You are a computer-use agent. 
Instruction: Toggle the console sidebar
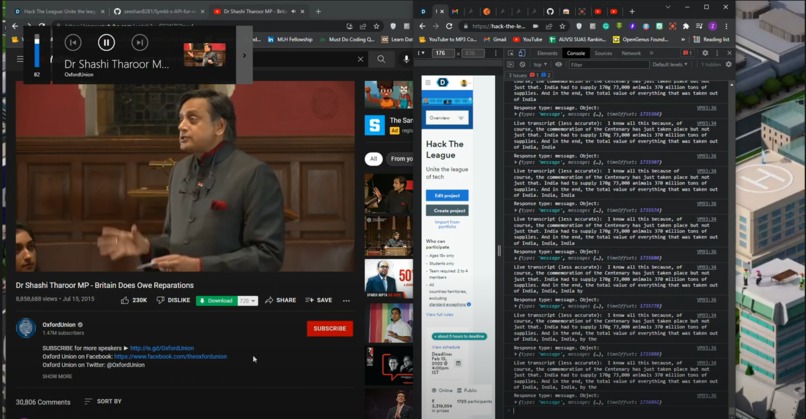click(x=510, y=64)
